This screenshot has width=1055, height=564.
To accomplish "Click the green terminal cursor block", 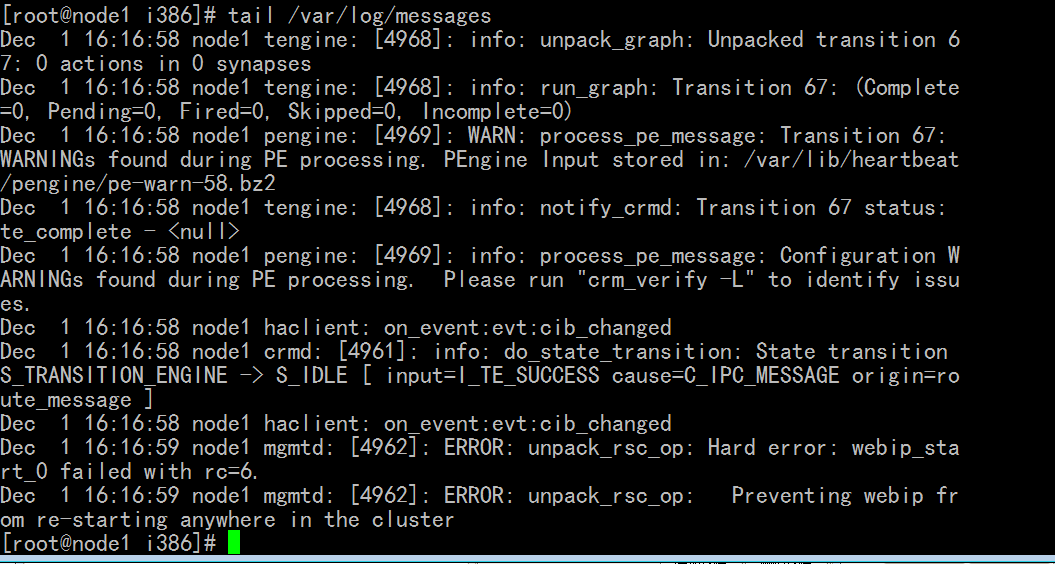I will (233, 542).
